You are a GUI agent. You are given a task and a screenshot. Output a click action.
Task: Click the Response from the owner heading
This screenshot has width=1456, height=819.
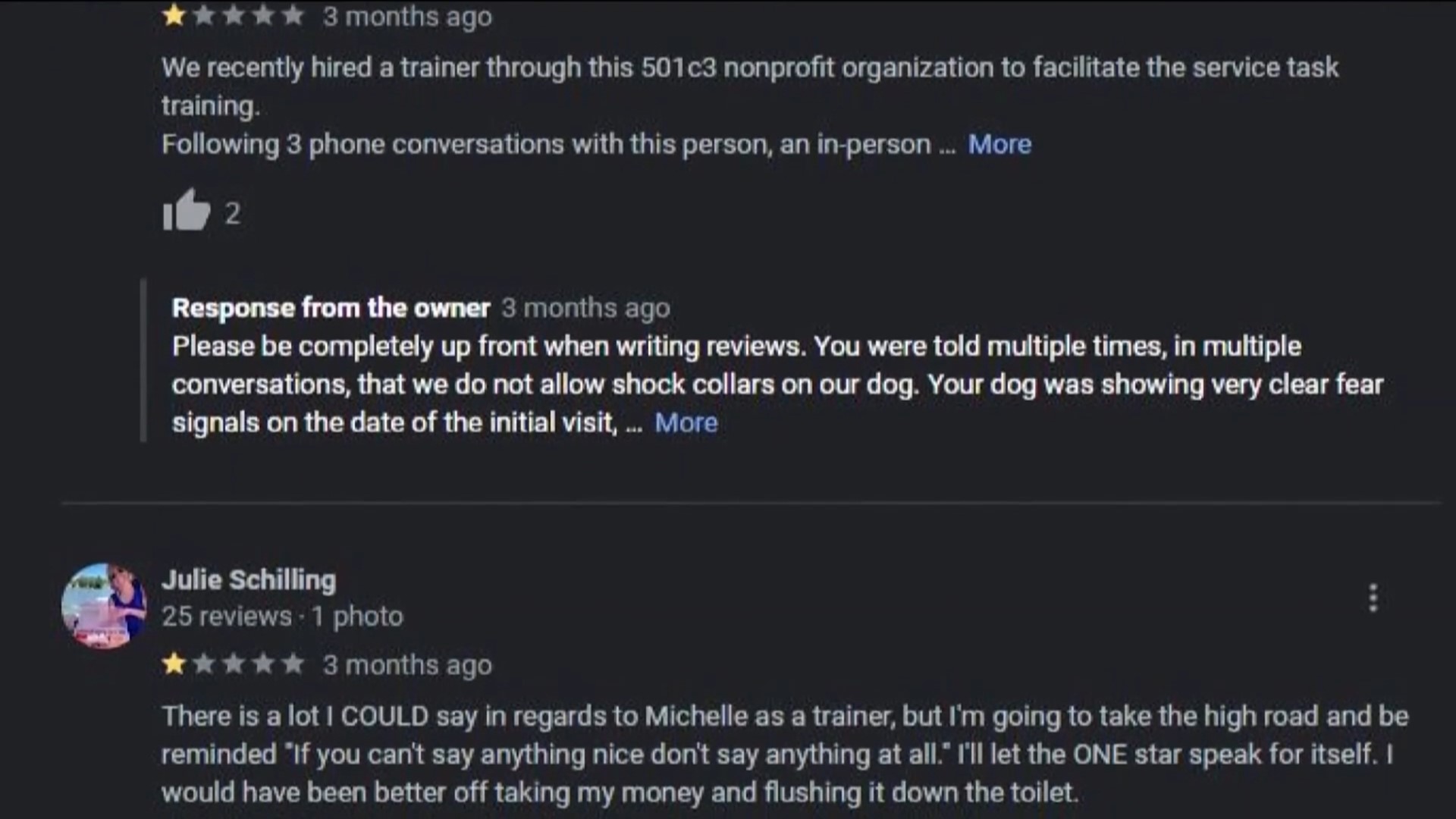(330, 308)
